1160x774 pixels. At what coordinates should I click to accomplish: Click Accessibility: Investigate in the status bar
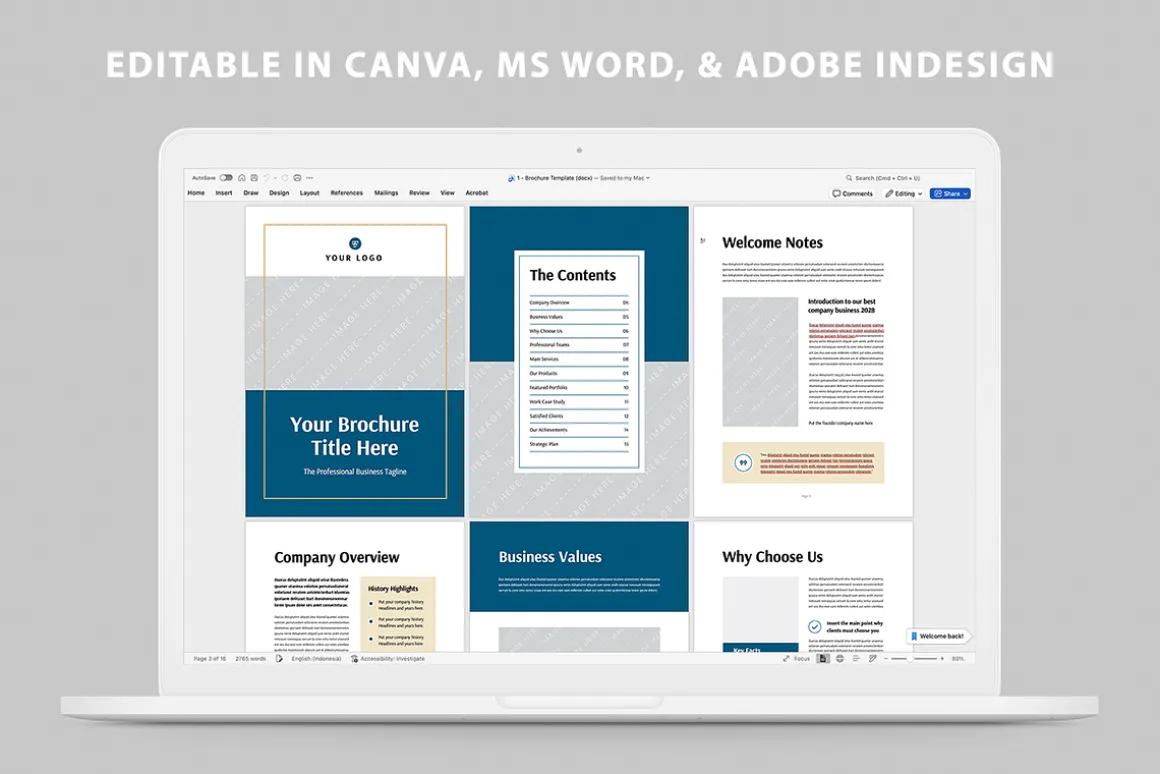tap(388, 659)
